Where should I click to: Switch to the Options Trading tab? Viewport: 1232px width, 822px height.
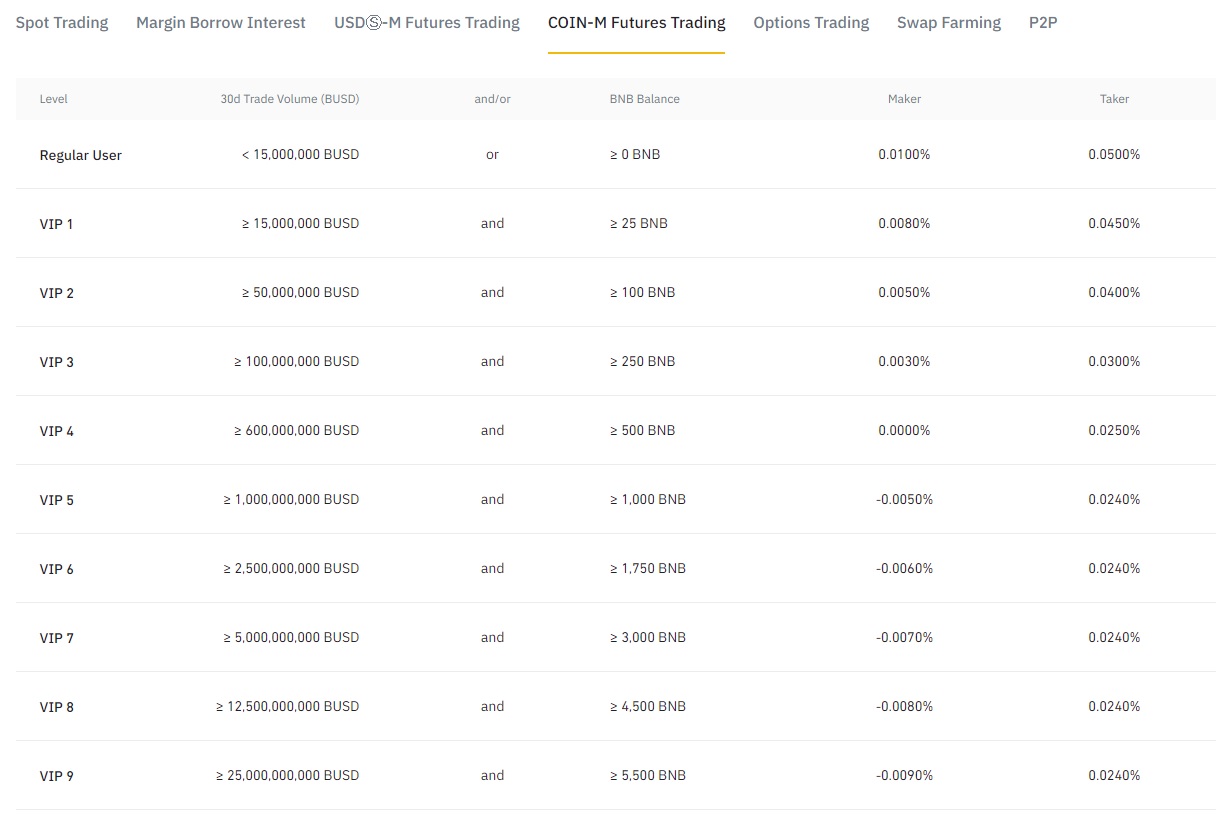(x=811, y=22)
